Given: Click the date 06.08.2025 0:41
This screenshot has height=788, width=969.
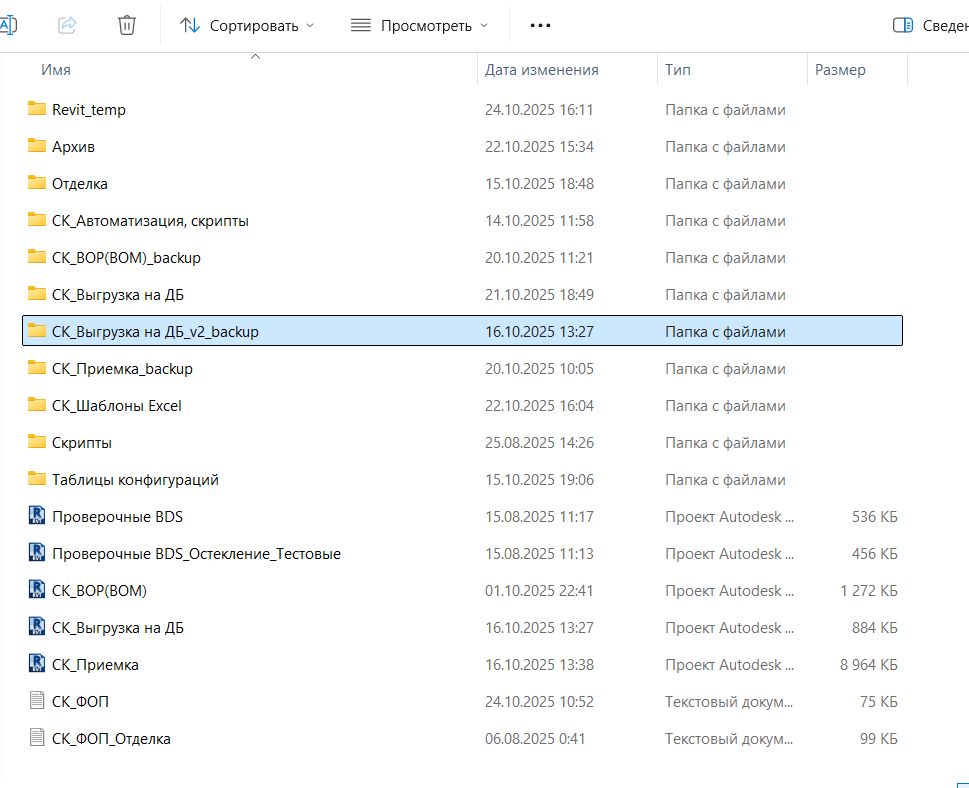Looking at the screenshot, I should pos(535,739).
